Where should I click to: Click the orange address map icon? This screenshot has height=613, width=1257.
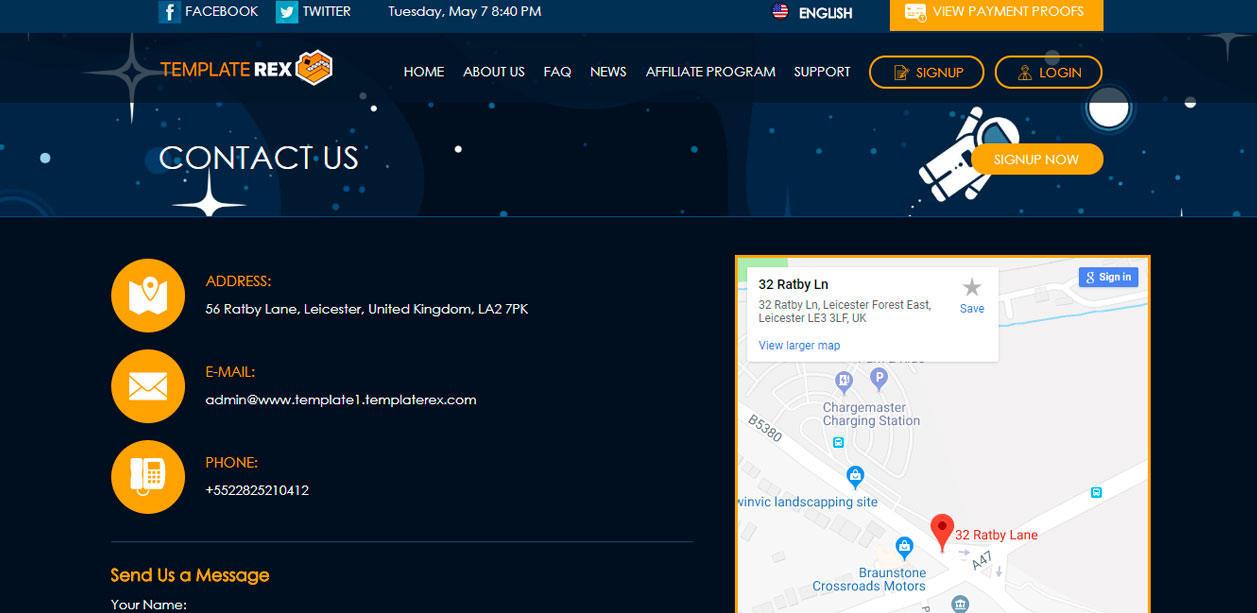click(x=148, y=295)
